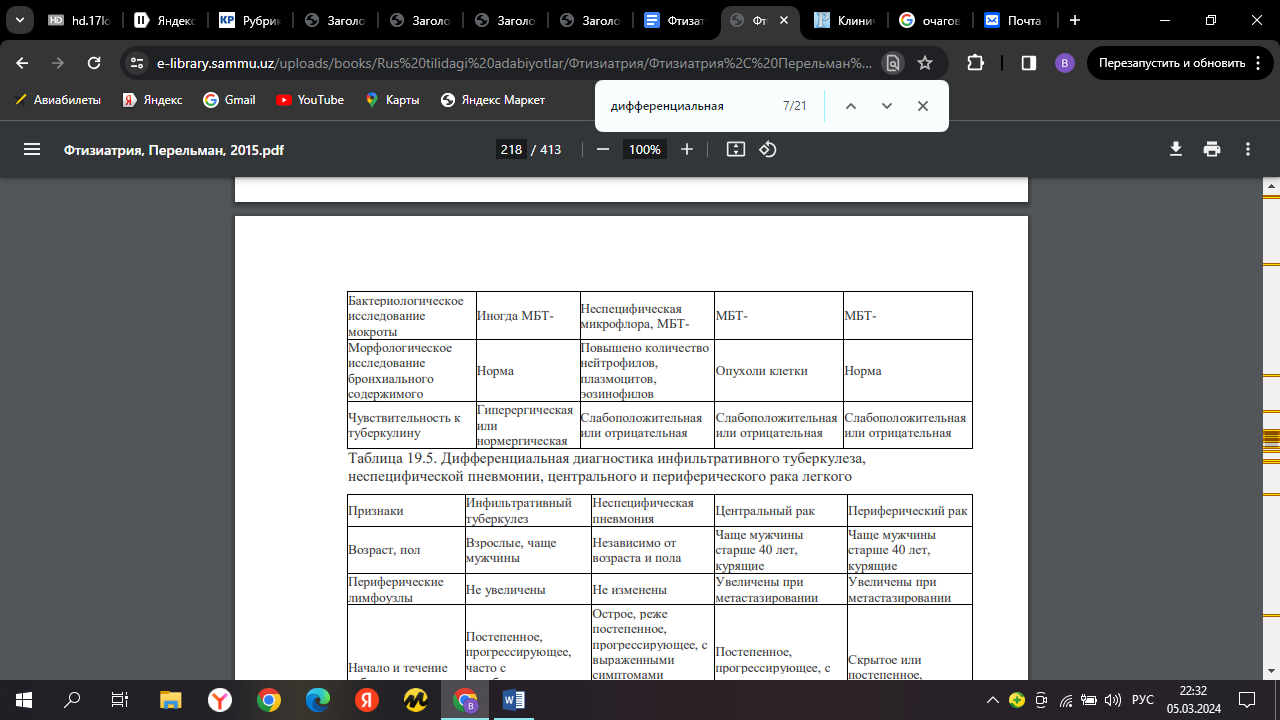Open Yandex Browser from taskbar
1280x720 pixels.
click(220, 700)
